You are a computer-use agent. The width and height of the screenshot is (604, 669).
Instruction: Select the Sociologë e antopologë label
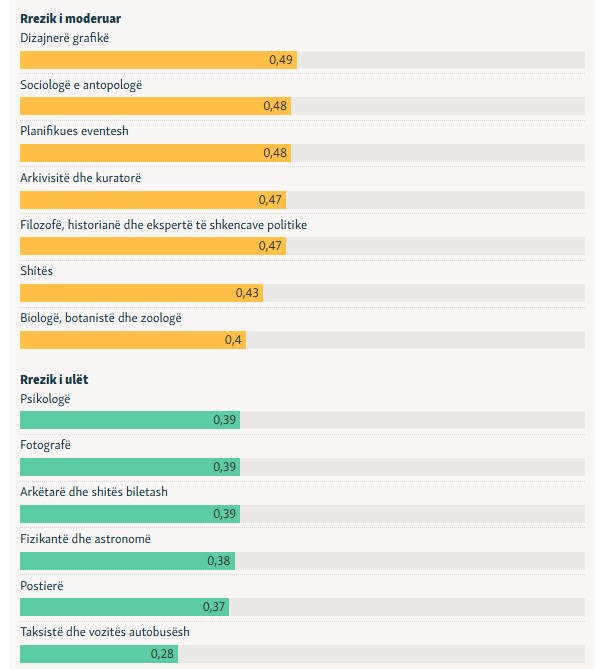pos(81,85)
